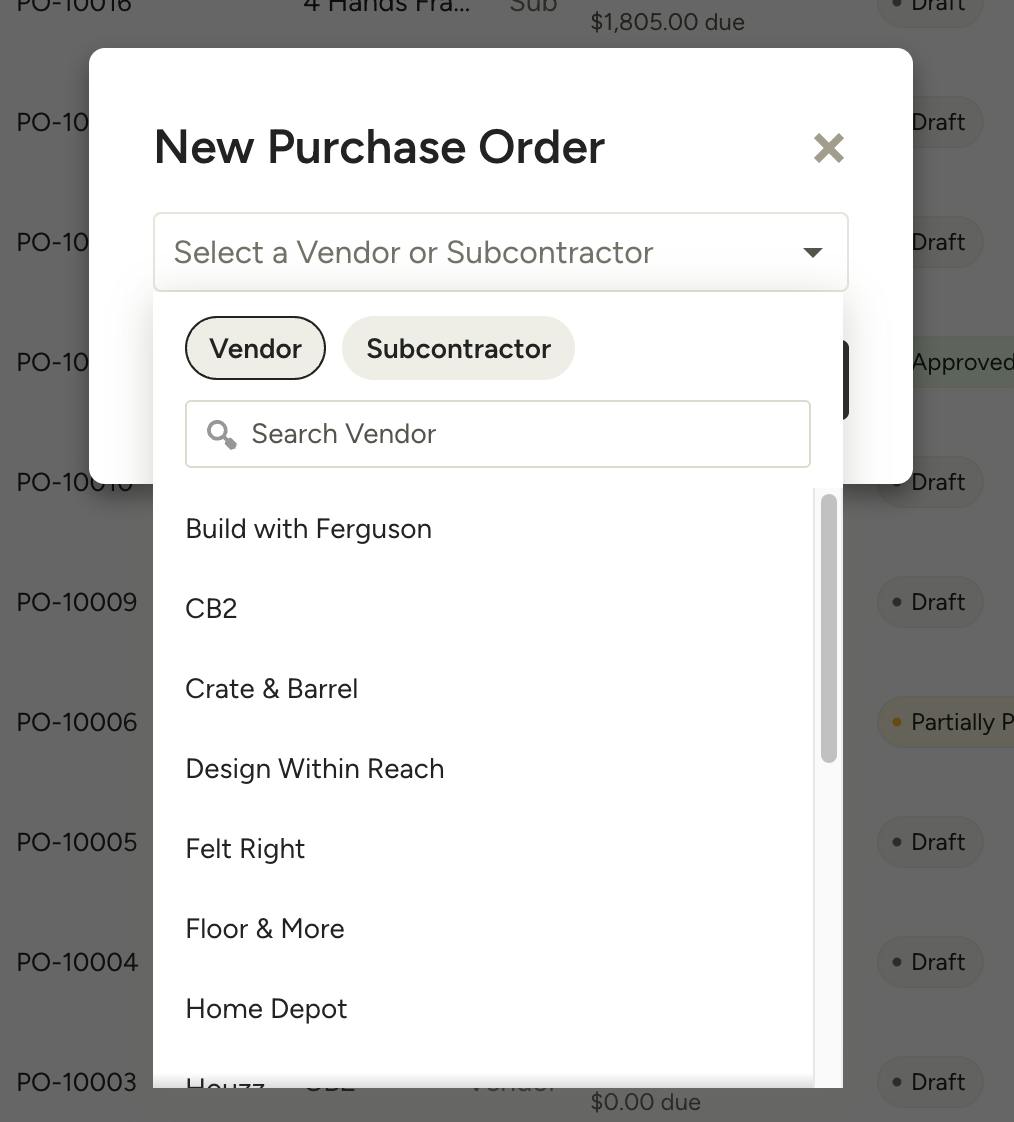Click Houzz at list bottom
This screenshot has width=1014, height=1122.
click(224, 1085)
